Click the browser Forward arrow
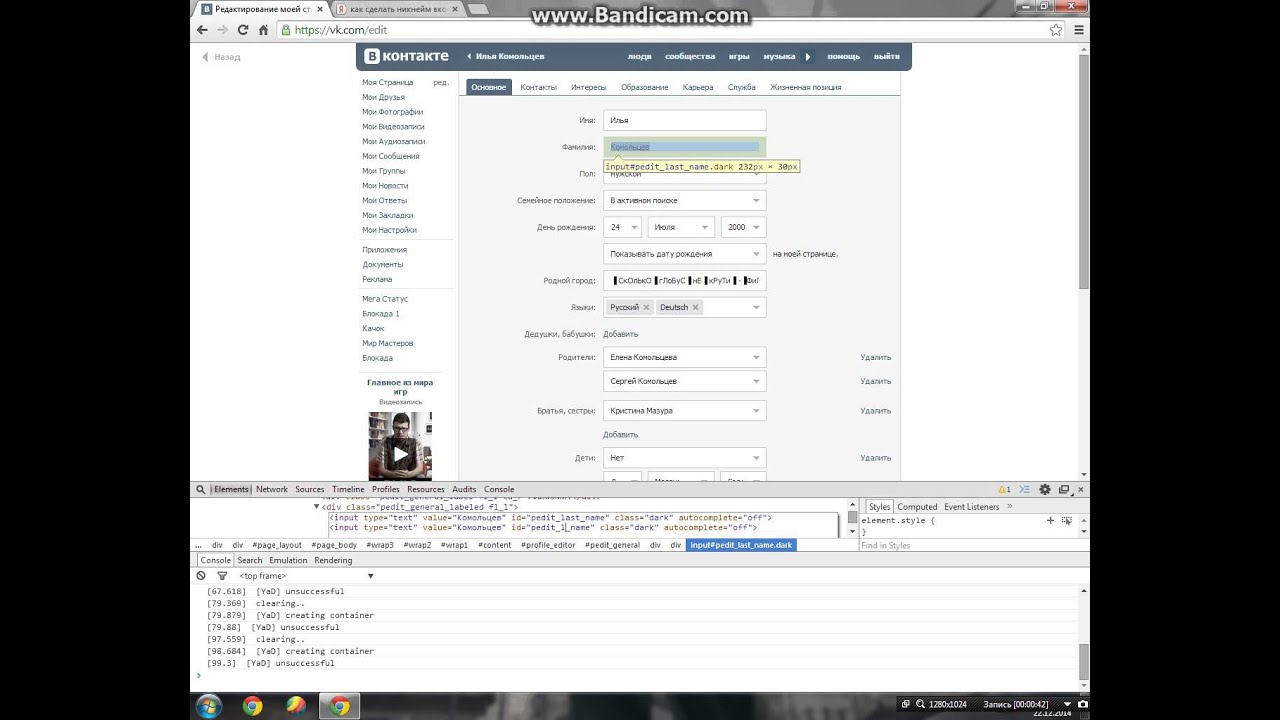The width and height of the screenshot is (1280, 720). point(223,30)
